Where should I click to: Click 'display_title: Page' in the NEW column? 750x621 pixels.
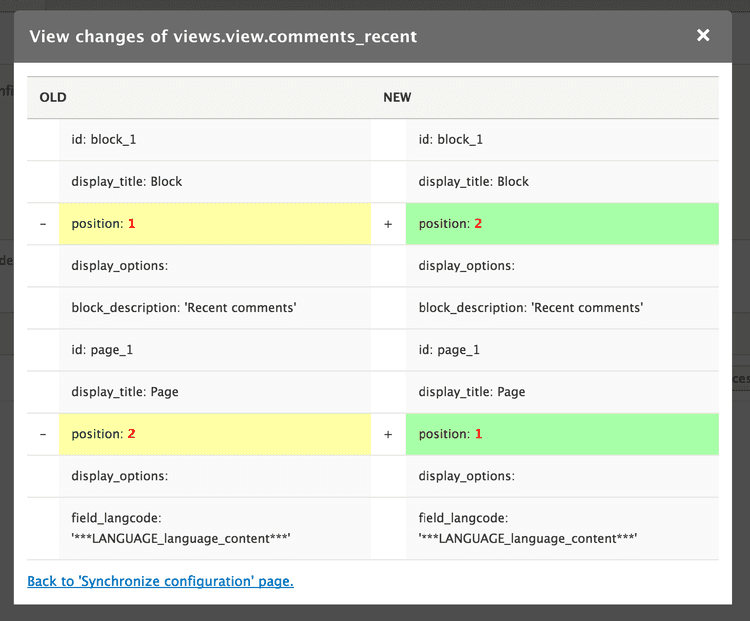pyautogui.click(x=562, y=392)
